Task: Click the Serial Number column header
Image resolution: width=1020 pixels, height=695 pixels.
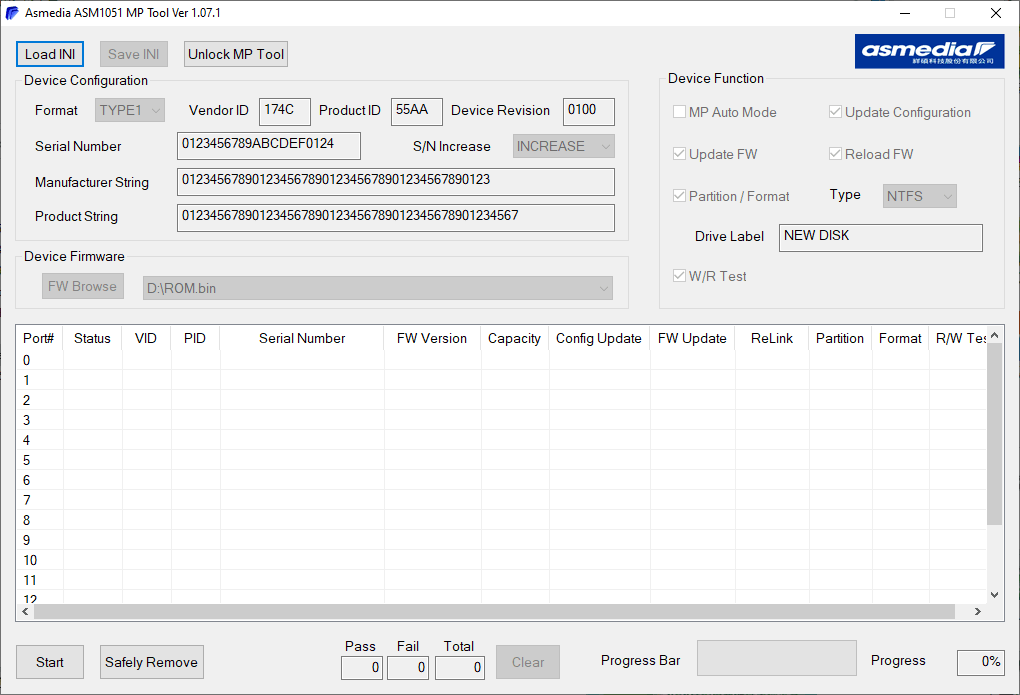Action: tap(302, 338)
